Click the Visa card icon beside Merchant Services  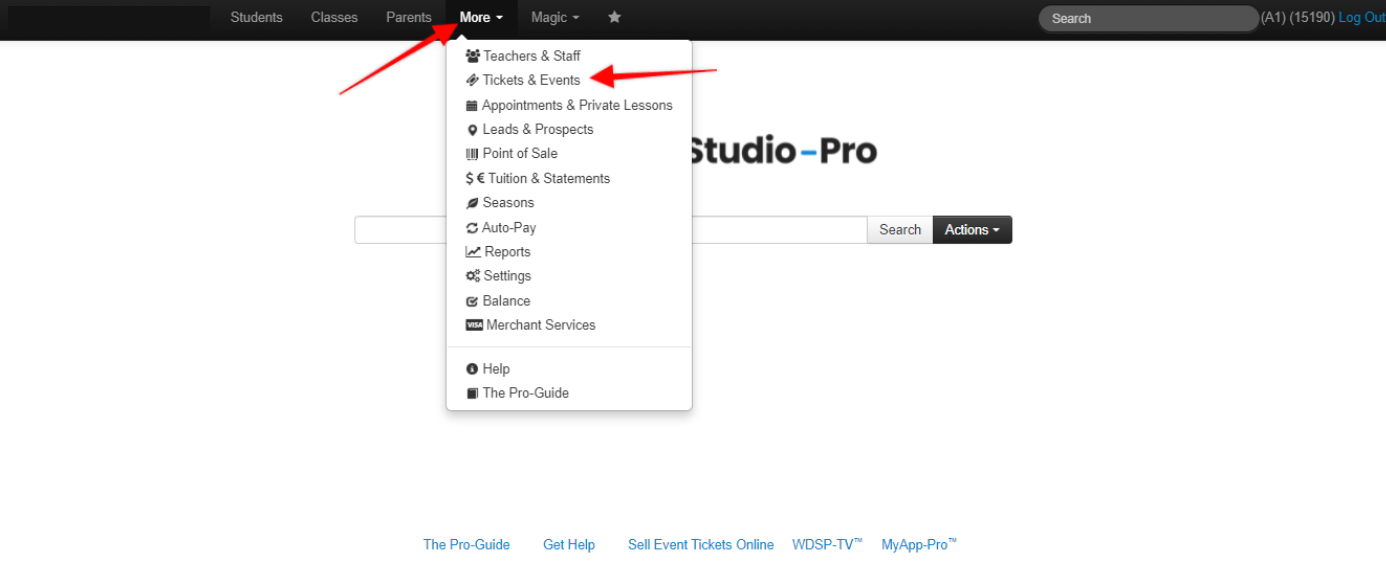click(474, 325)
